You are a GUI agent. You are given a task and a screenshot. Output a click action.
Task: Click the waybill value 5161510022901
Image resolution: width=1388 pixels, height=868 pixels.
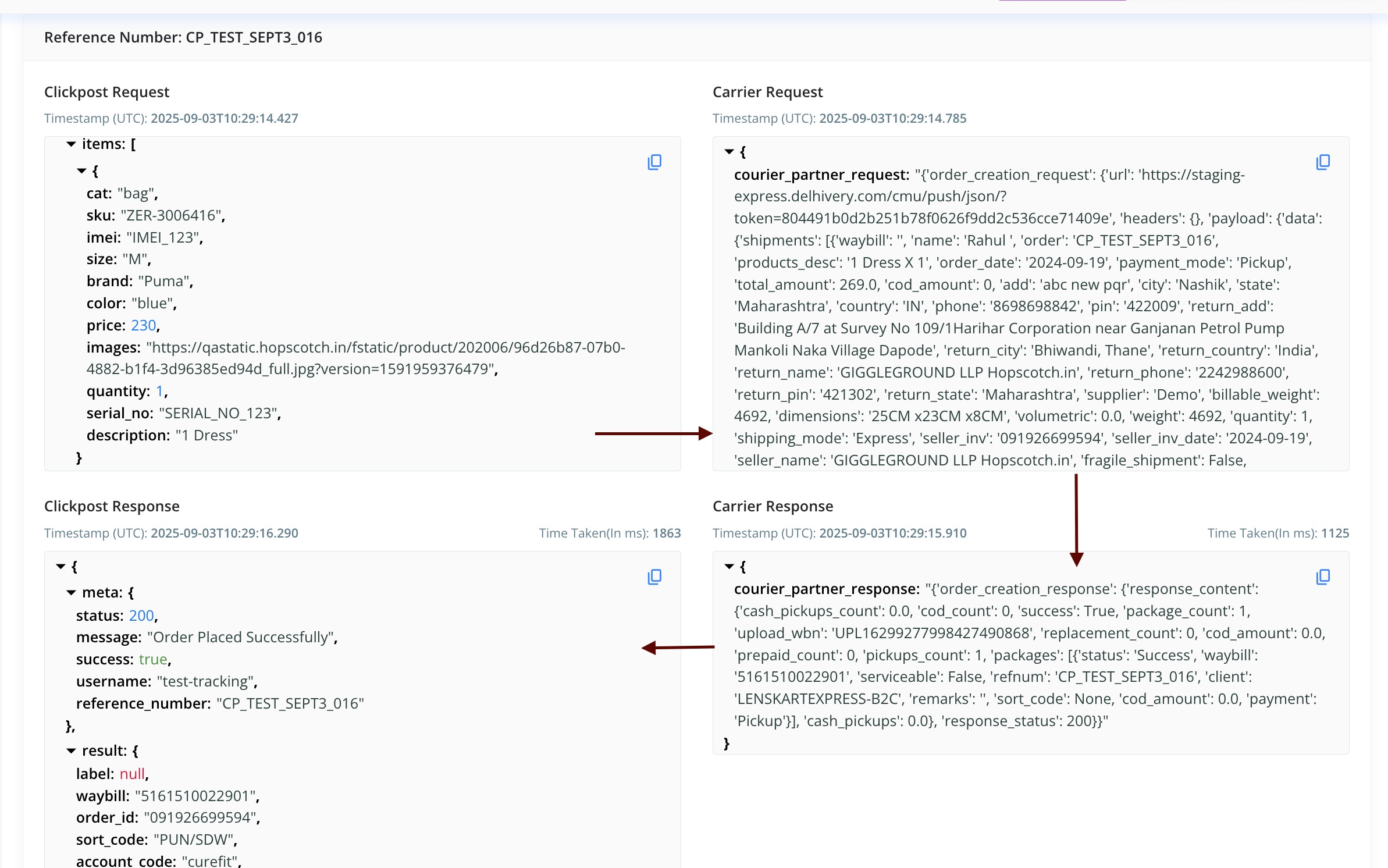coord(197,796)
